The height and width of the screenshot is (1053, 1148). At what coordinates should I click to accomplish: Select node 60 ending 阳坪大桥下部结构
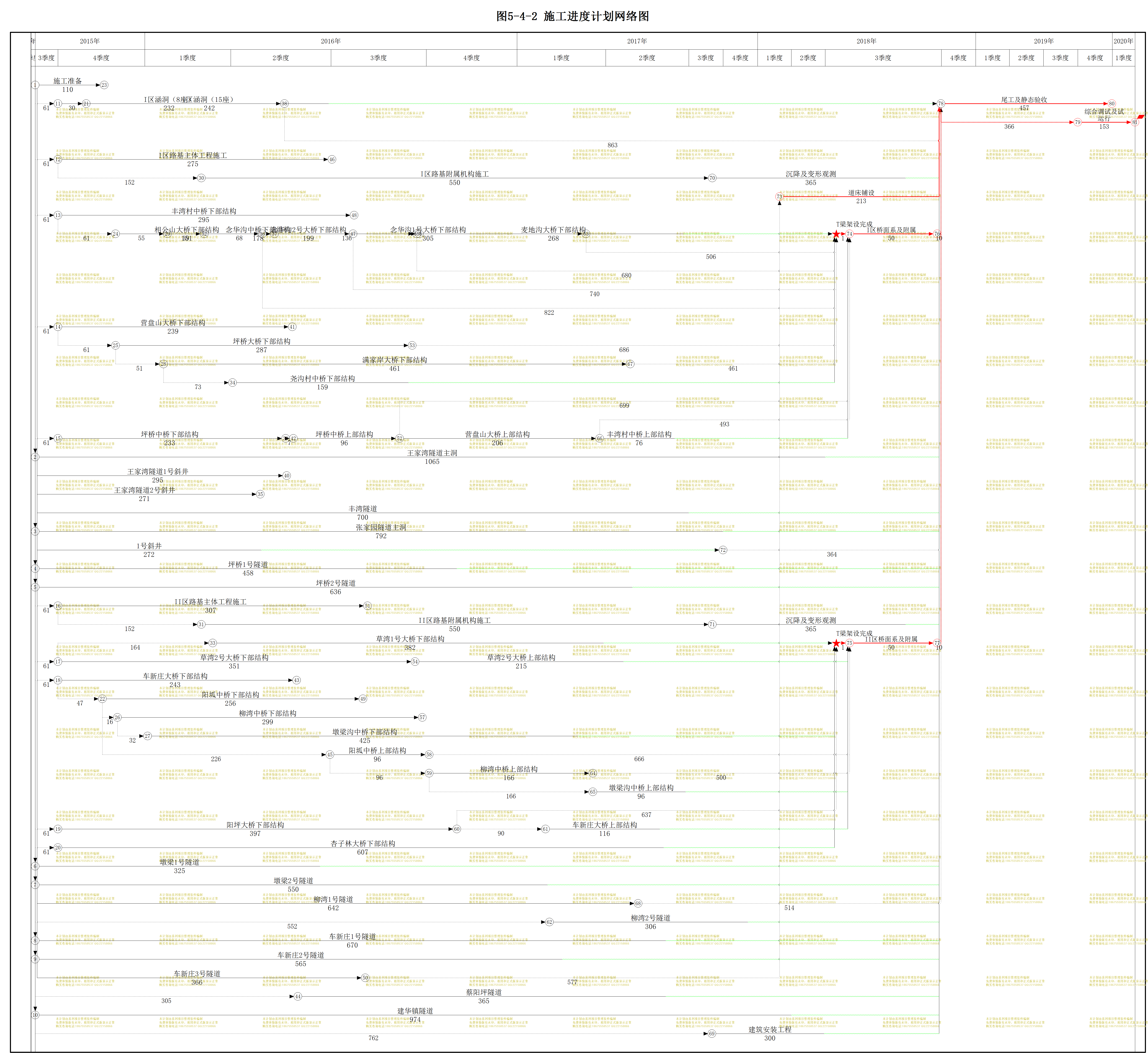(x=457, y=829)
